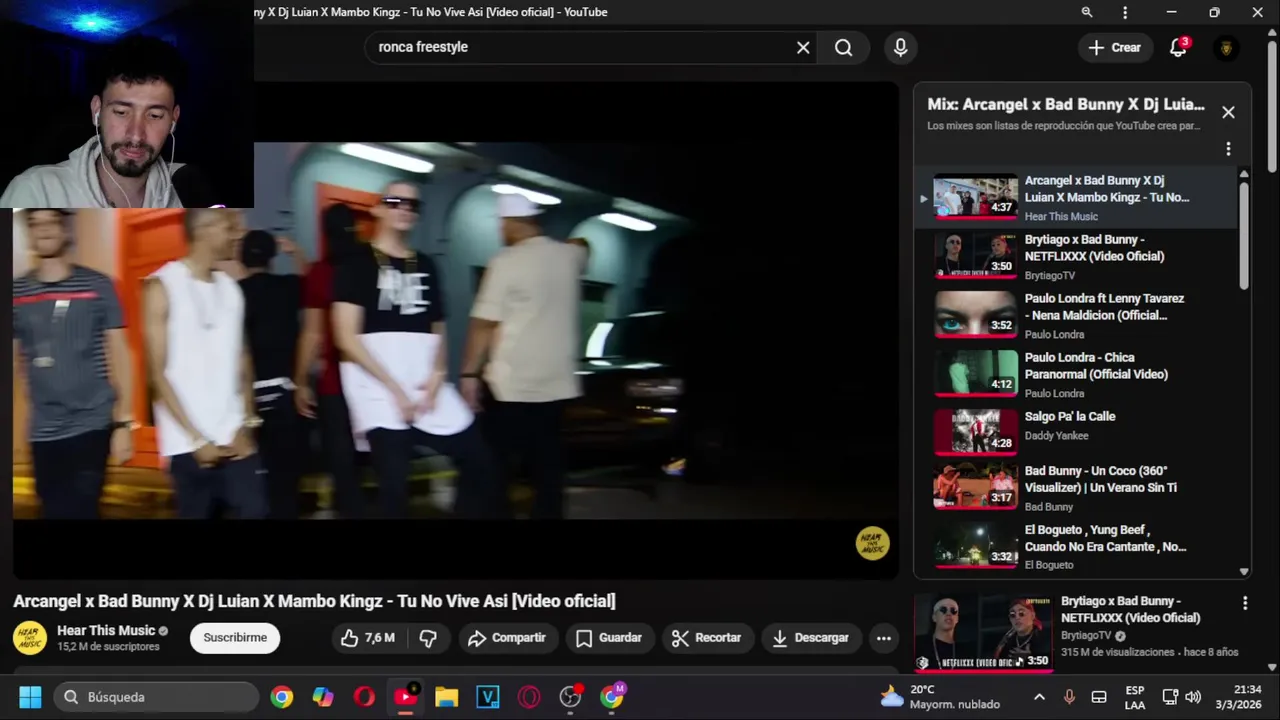Click the 'Mix: Arcangel x Bad Bunny X Dj Luia...' heading

click(x=1066, y=104)
